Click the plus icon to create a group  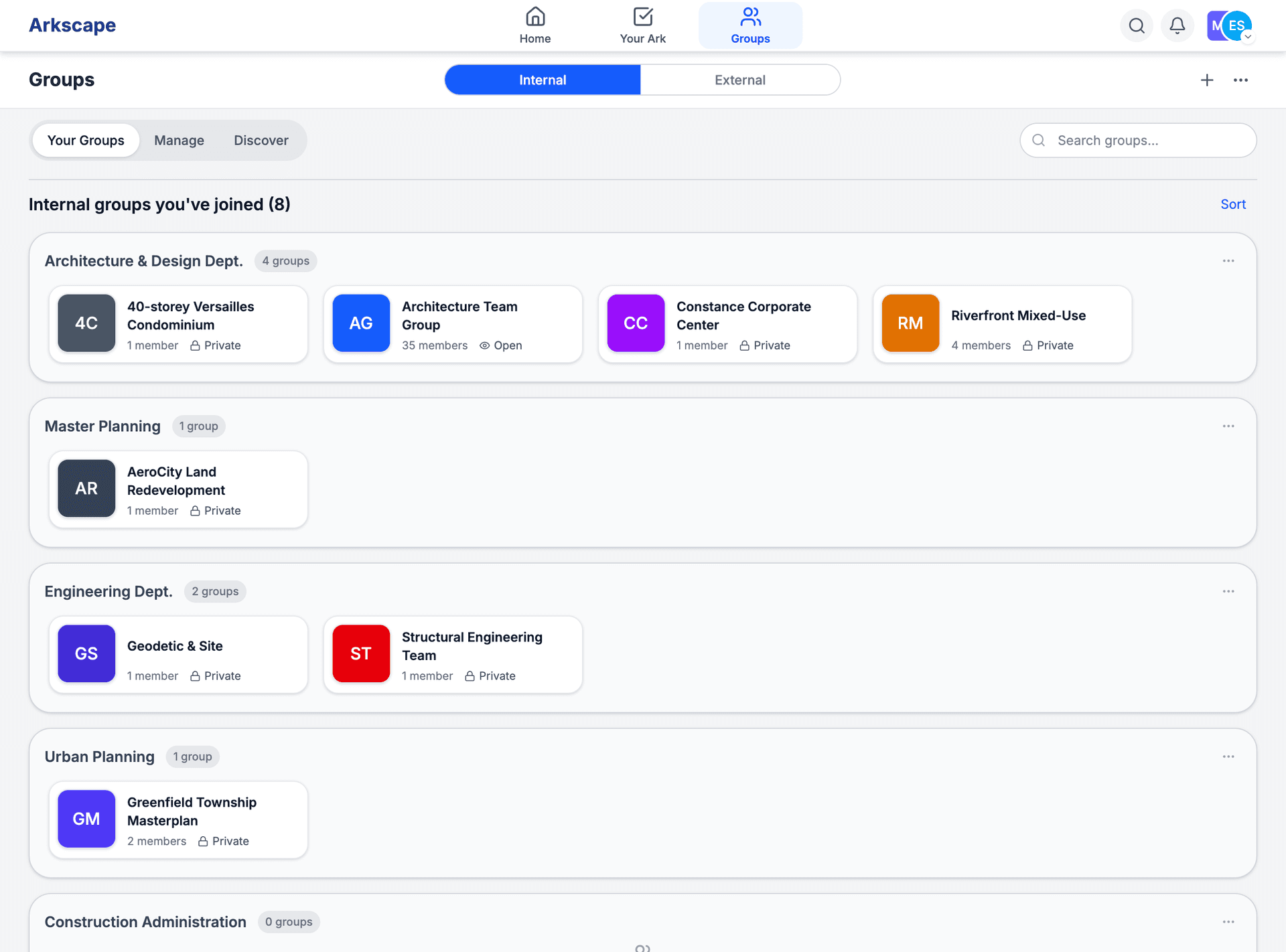(x=1207, y=80)
